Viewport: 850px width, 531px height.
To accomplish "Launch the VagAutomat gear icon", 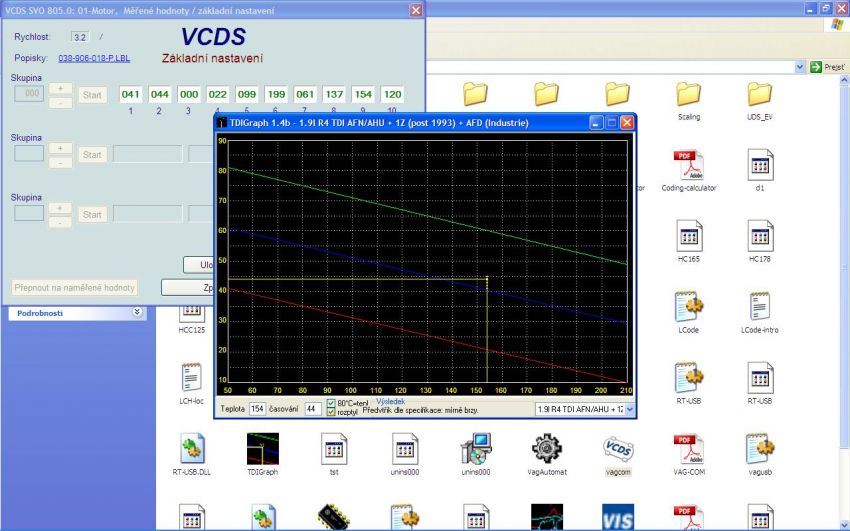I will click(x=546, y=449).
